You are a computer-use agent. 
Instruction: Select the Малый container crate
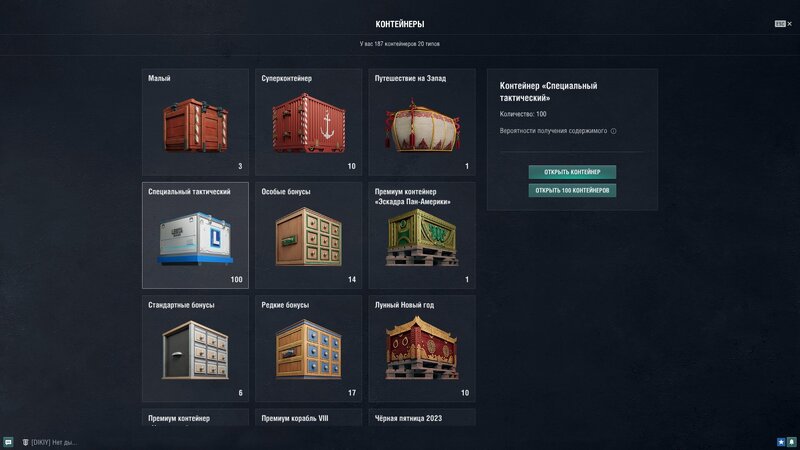tap(195, 122)
